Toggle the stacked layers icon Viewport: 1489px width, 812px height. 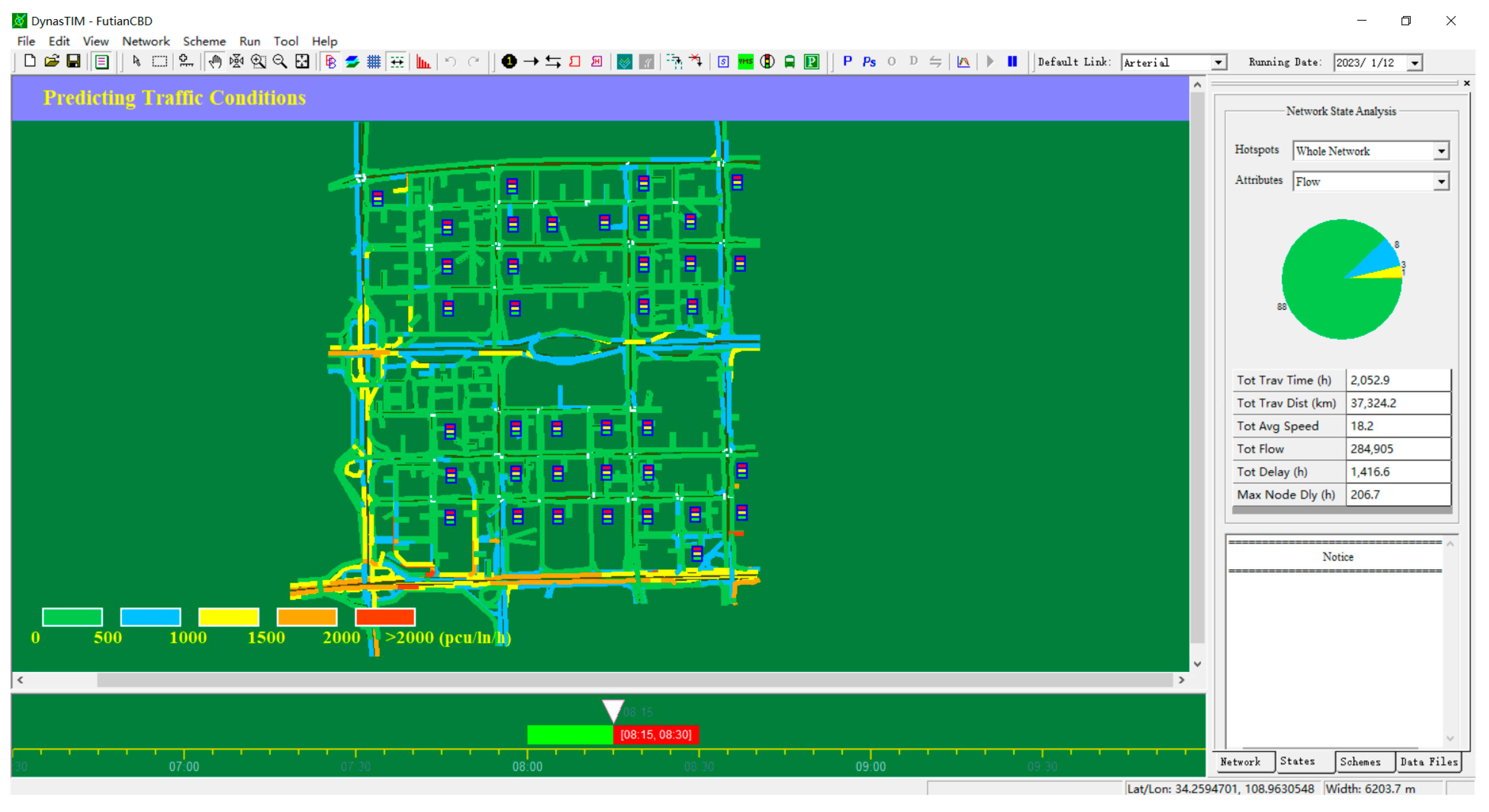pyautogui.click(x=352, y=61)
